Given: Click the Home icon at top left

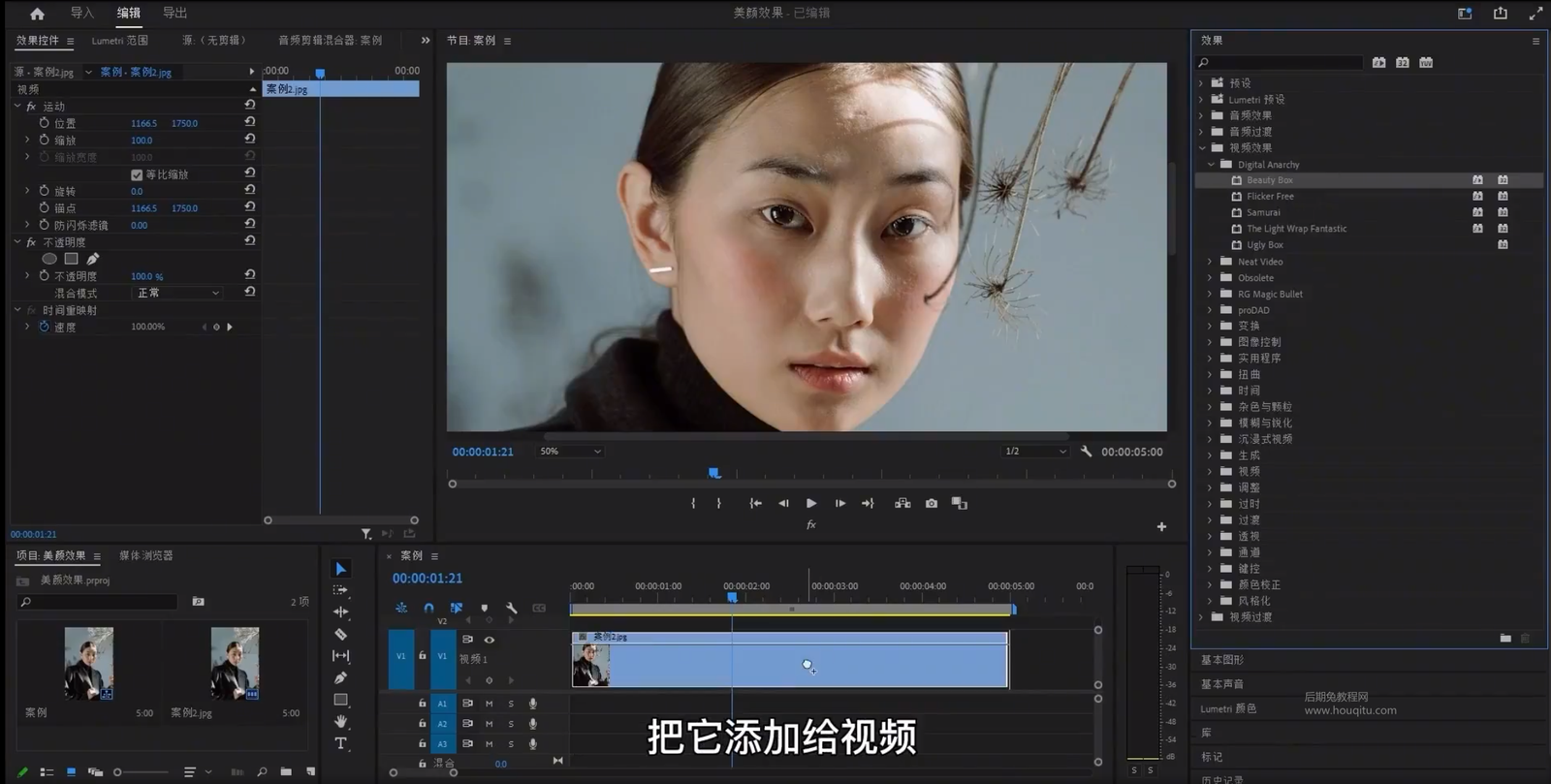Looking at the screenshot, I should pos(37,14).
